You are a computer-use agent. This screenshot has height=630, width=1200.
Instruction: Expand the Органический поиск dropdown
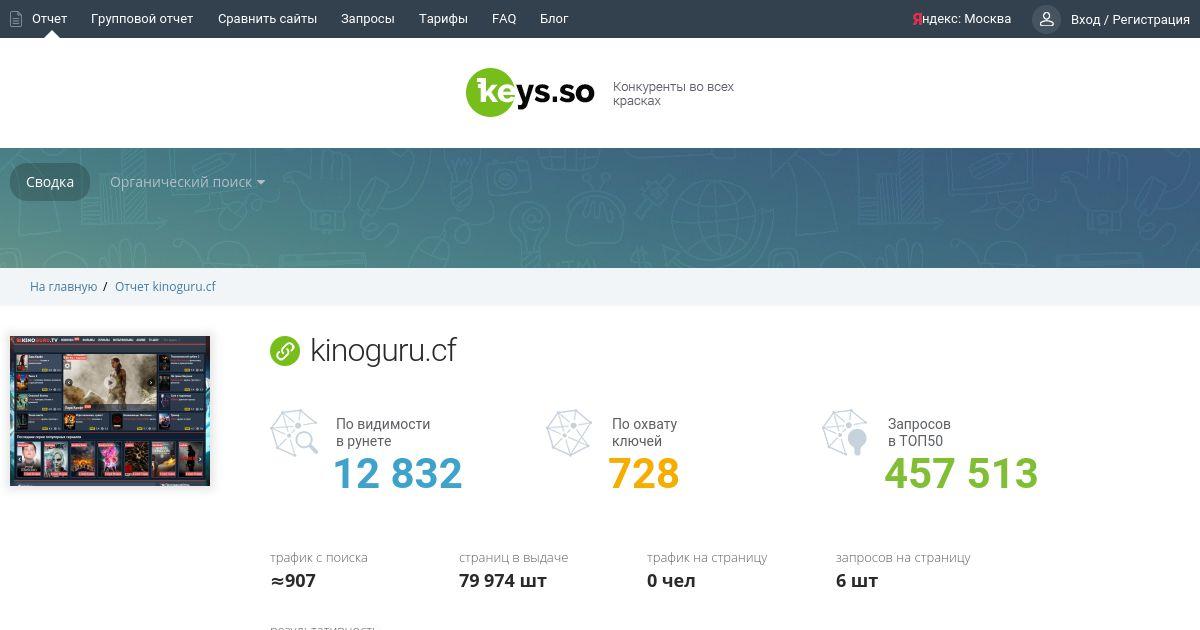point(187,182)
